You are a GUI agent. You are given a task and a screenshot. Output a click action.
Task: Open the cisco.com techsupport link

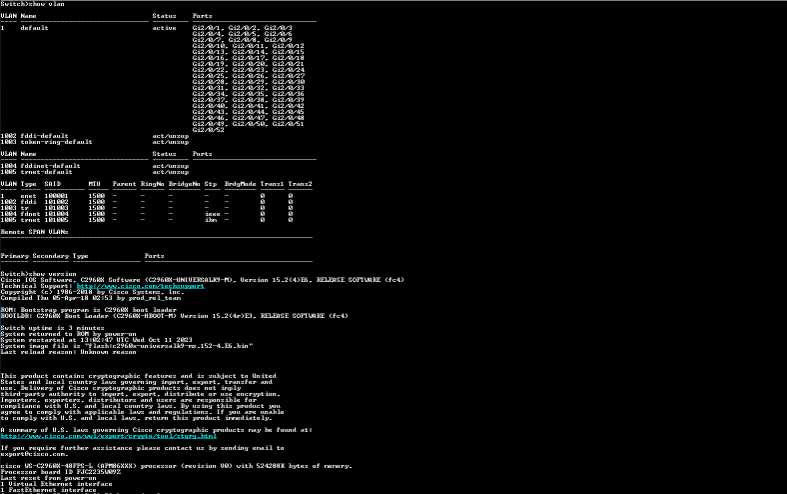(141, 286)
